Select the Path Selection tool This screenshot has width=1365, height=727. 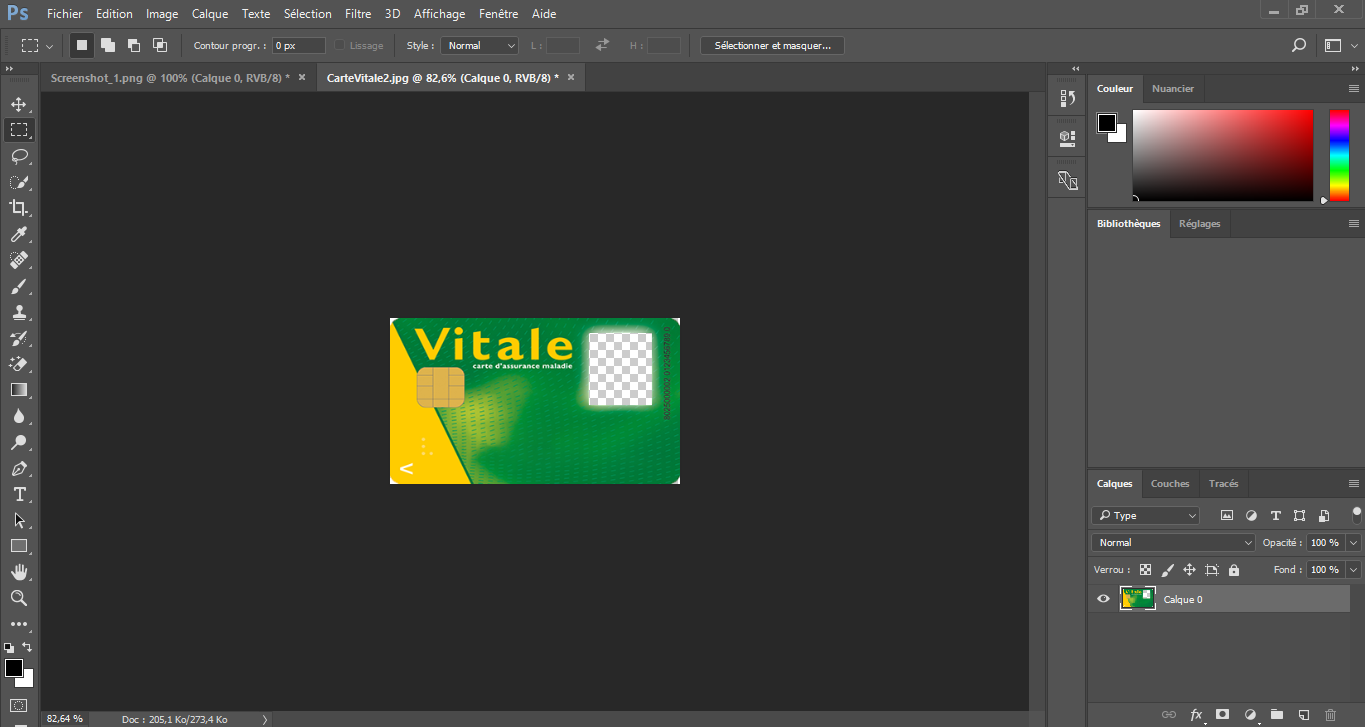18,520
